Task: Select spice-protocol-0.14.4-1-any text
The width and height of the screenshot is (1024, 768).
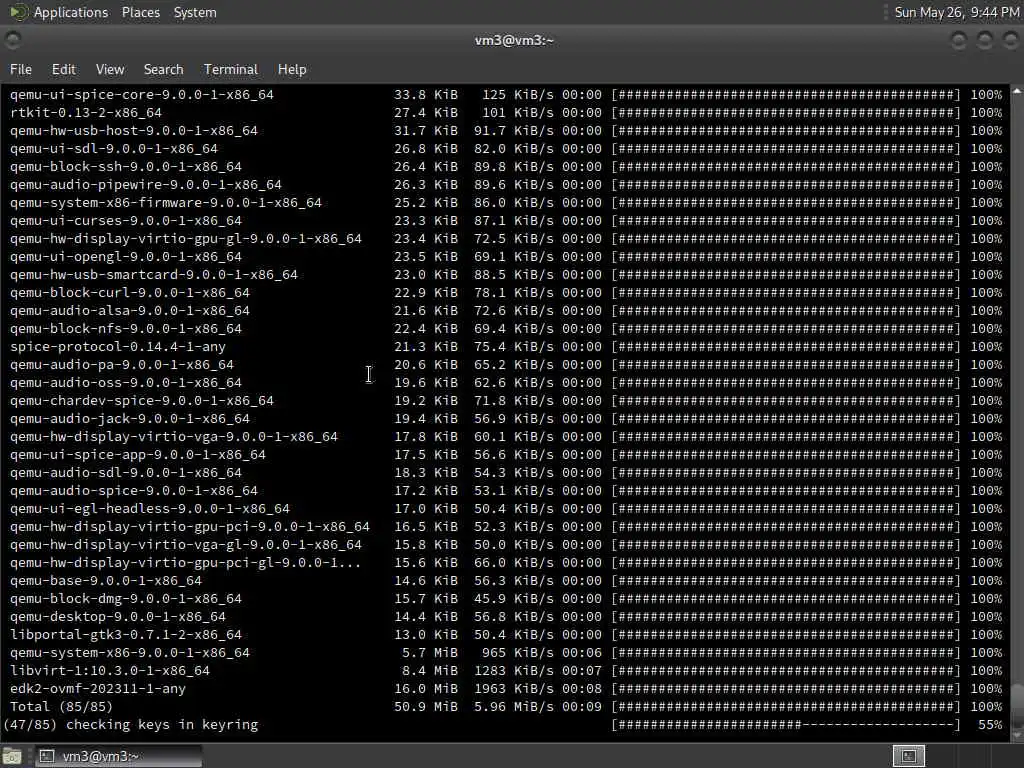Action: 118,347
